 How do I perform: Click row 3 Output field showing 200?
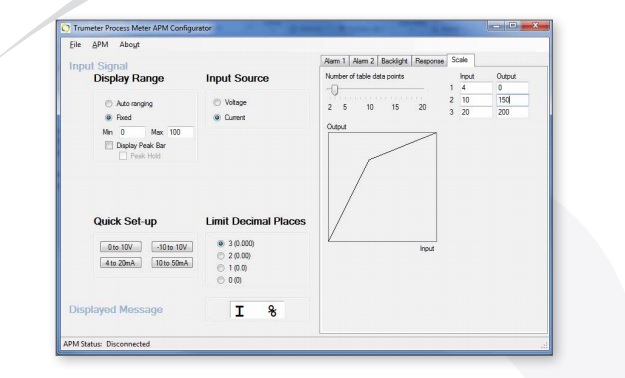(x=512, y=112)
